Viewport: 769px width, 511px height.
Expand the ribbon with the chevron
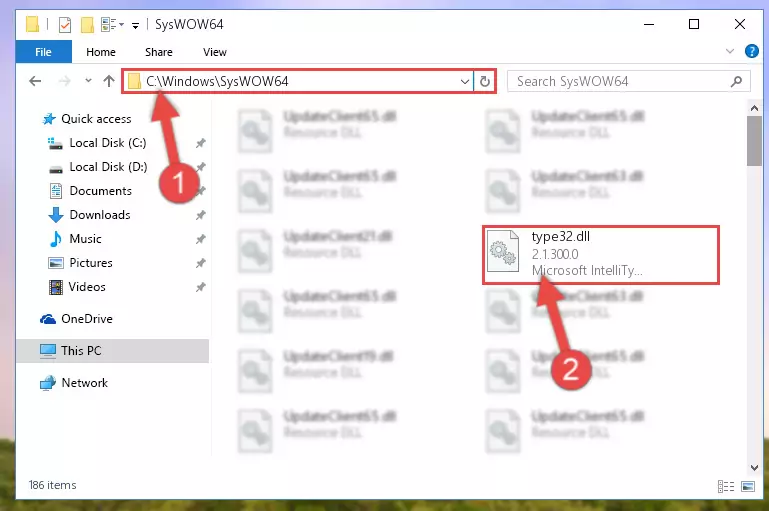pos(729,51)
